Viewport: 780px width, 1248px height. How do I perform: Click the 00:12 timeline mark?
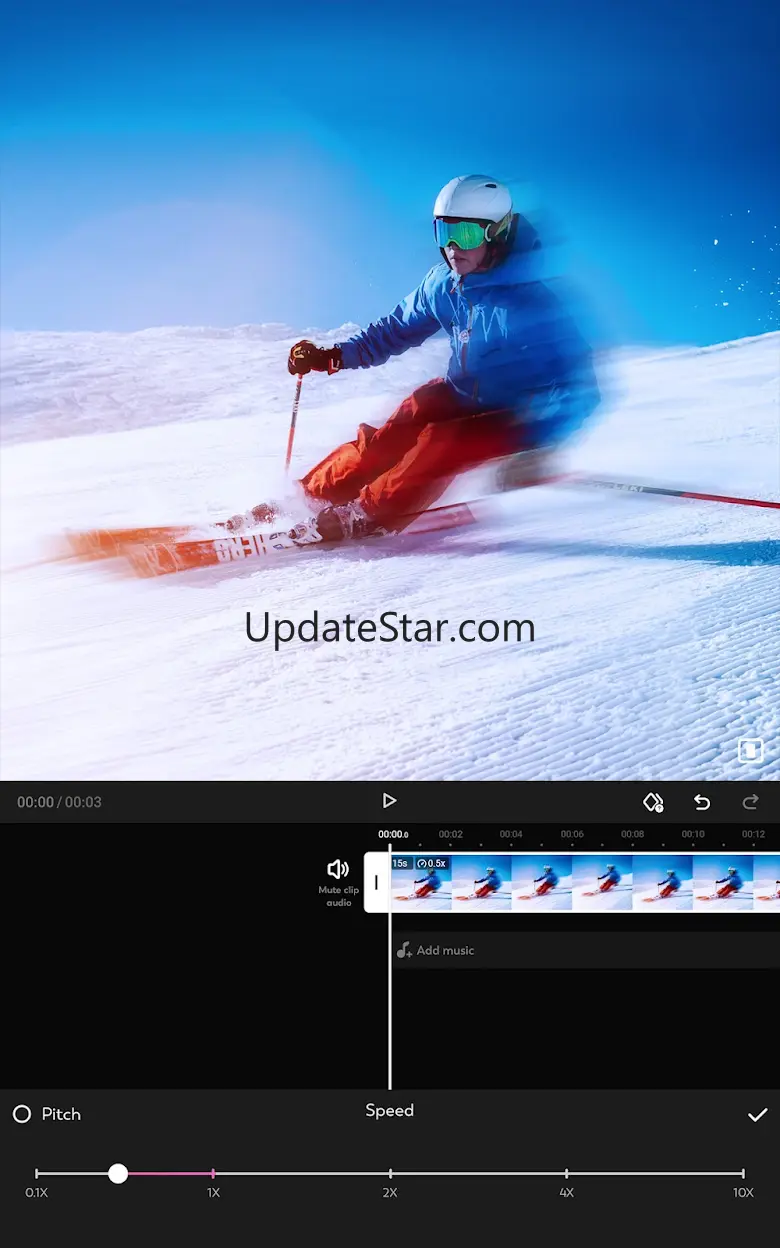point(753,834)
